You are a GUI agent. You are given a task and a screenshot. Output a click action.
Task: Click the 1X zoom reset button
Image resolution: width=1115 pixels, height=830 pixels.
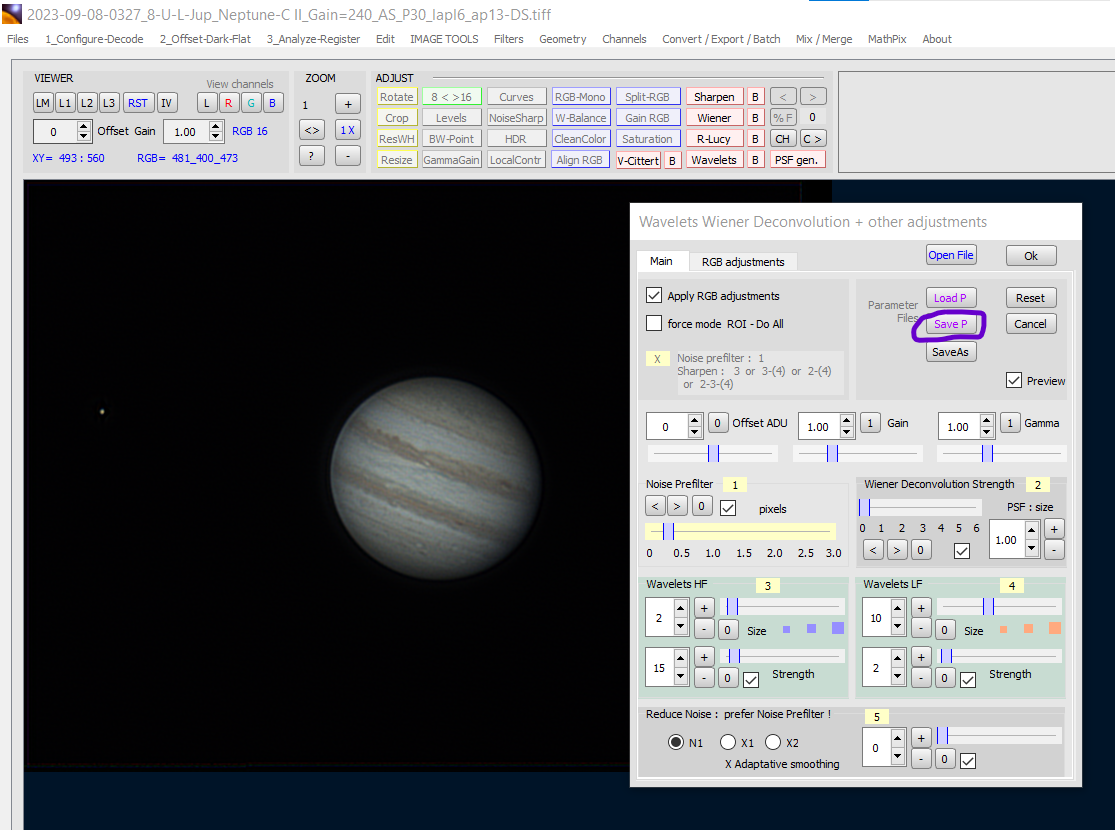click(347, 130)
